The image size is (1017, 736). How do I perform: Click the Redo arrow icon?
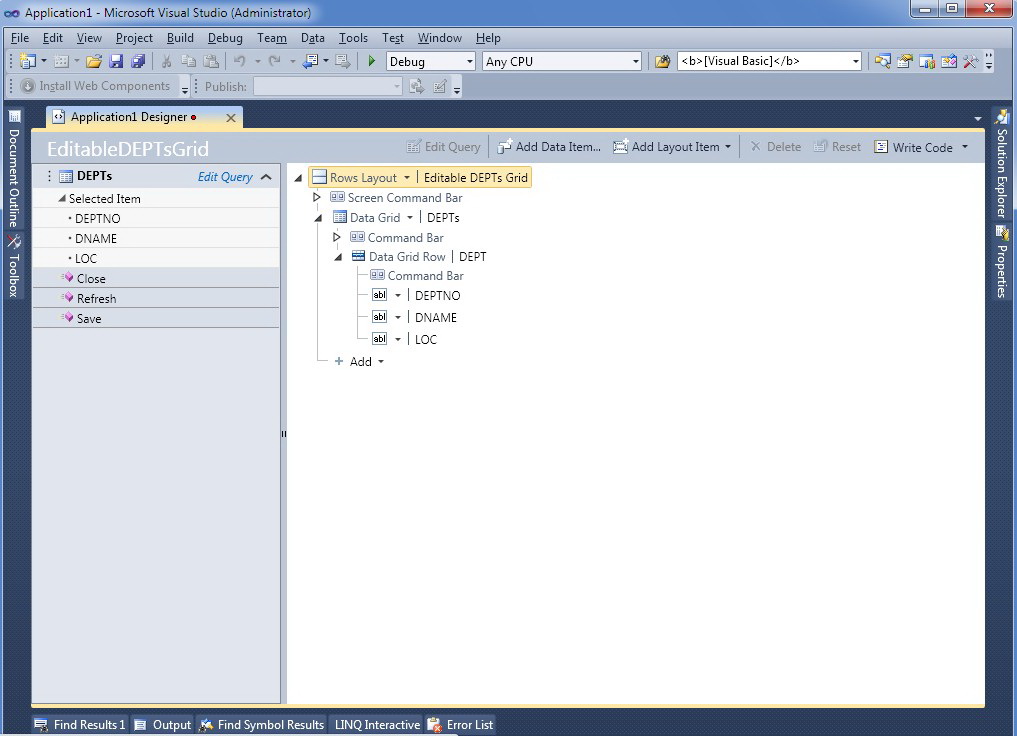275,62
